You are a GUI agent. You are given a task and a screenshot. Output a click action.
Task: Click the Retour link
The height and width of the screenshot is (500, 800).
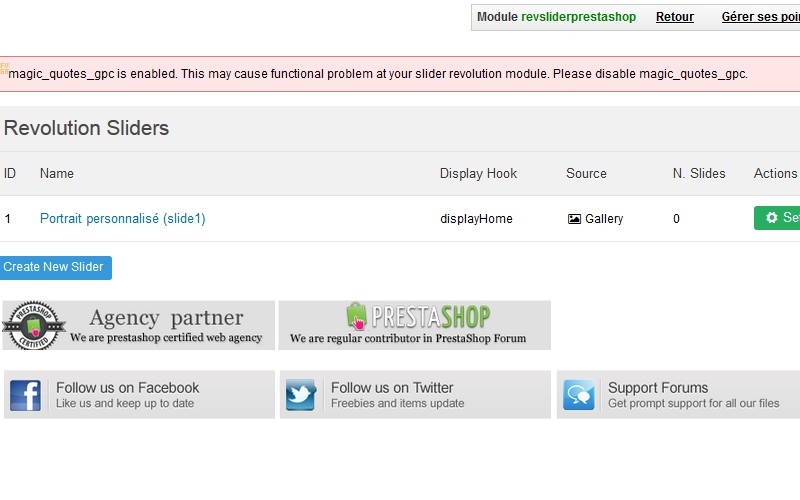[x=674, y=17]
